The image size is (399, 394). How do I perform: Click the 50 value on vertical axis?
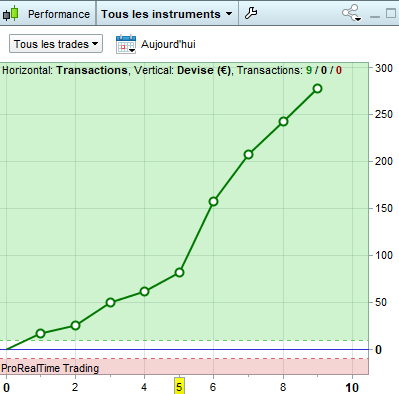381,302
